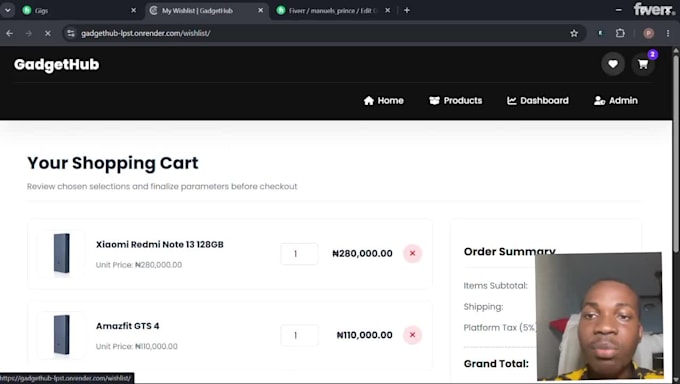Open the wishlist heart icon
Screen dimensions: 680x384
(613, 64)
